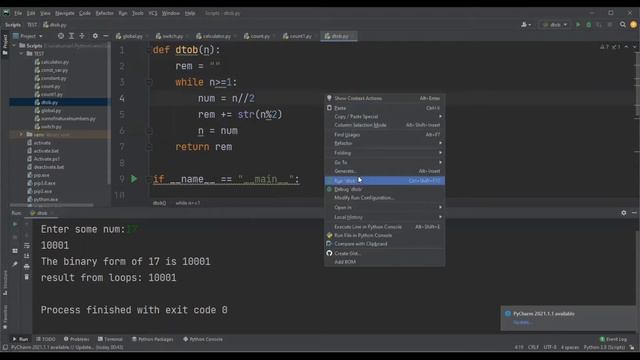Image resolution: width=640 pixels, height=360 pixels.
Task: Open the Python Packages tool window tab
Action: coord(153,339)
